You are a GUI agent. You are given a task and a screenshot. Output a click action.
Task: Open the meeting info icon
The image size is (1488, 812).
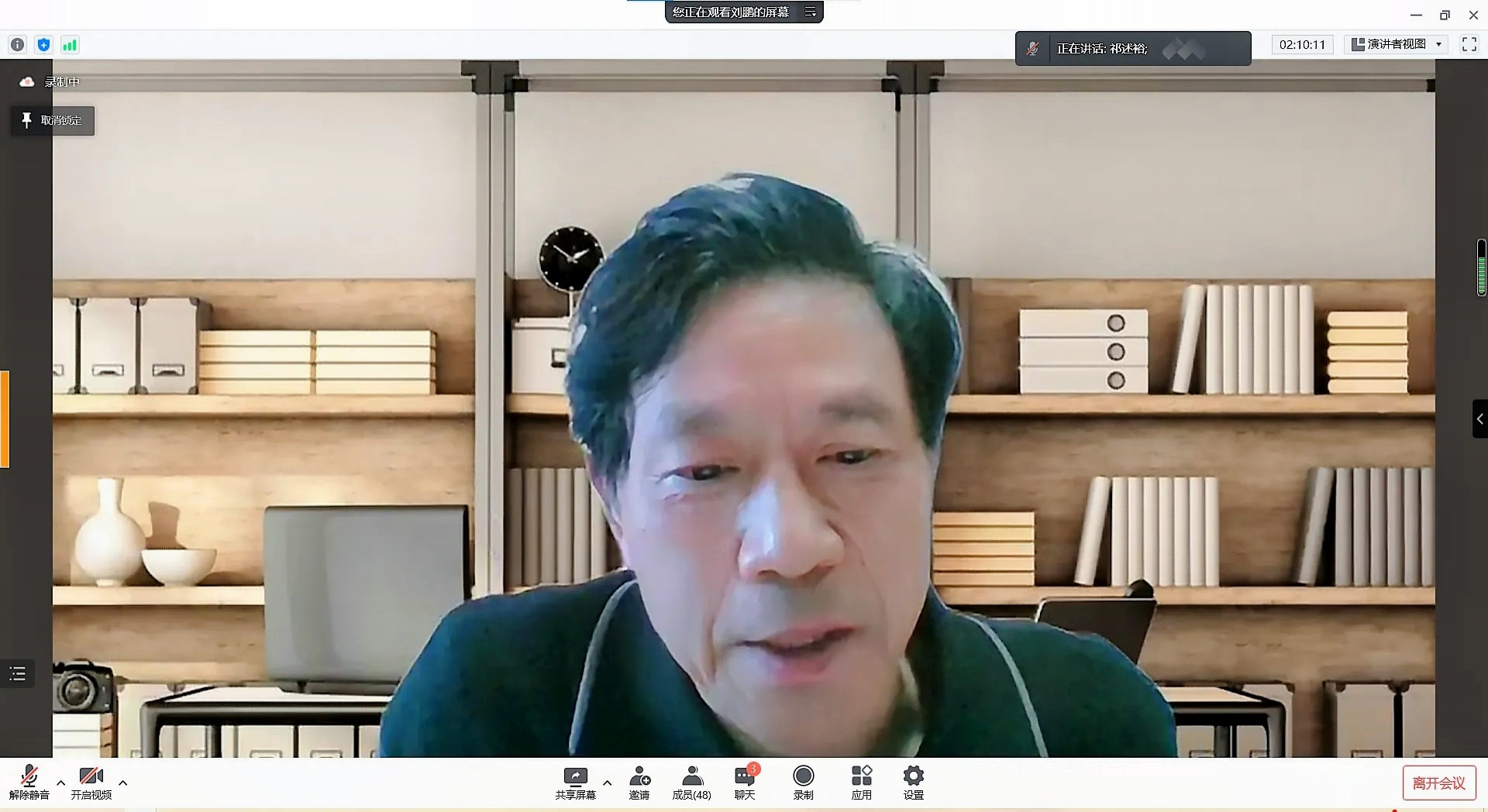(17, 45)
